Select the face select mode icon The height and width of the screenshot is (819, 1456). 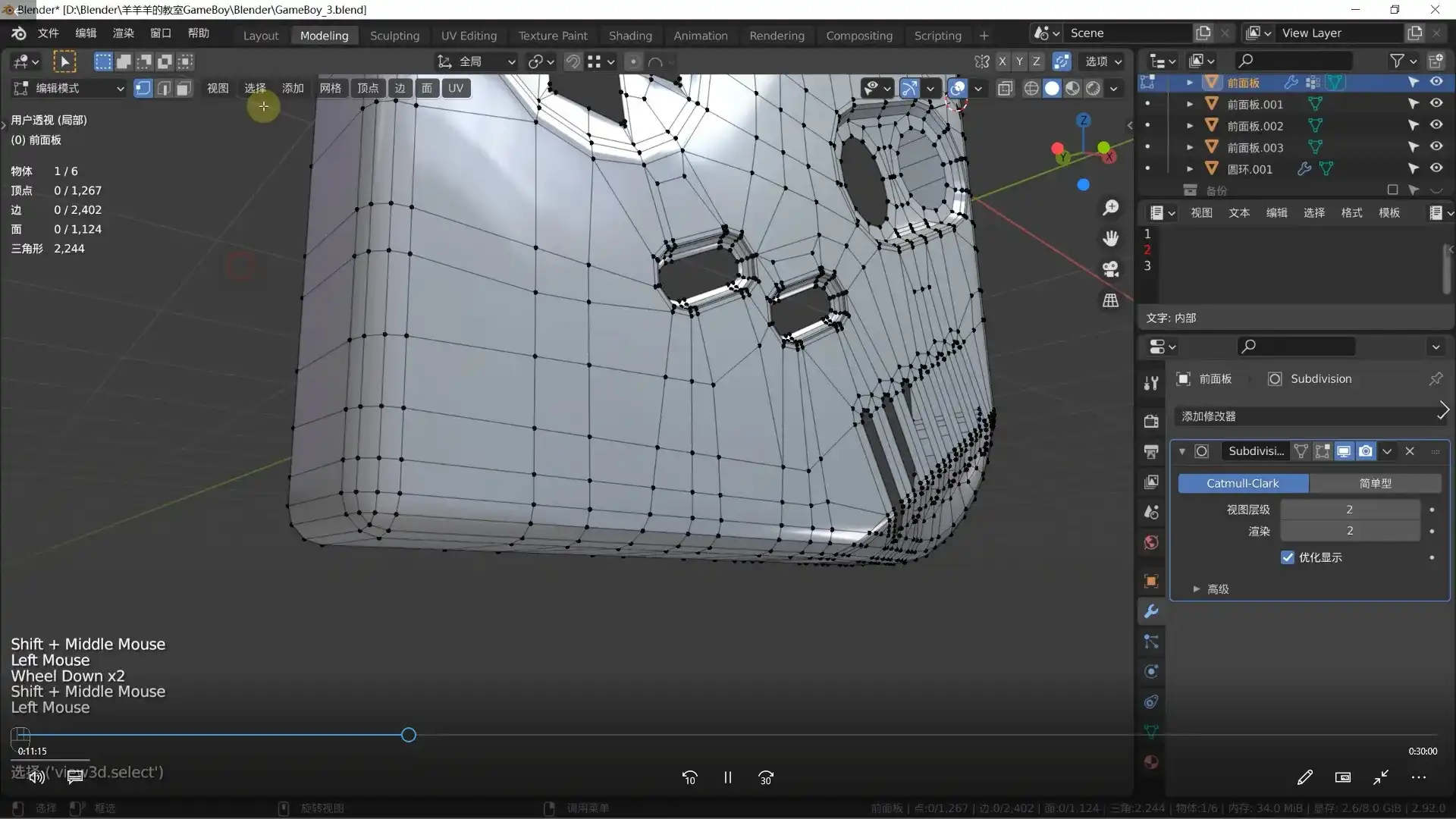[x=183, y=88]
